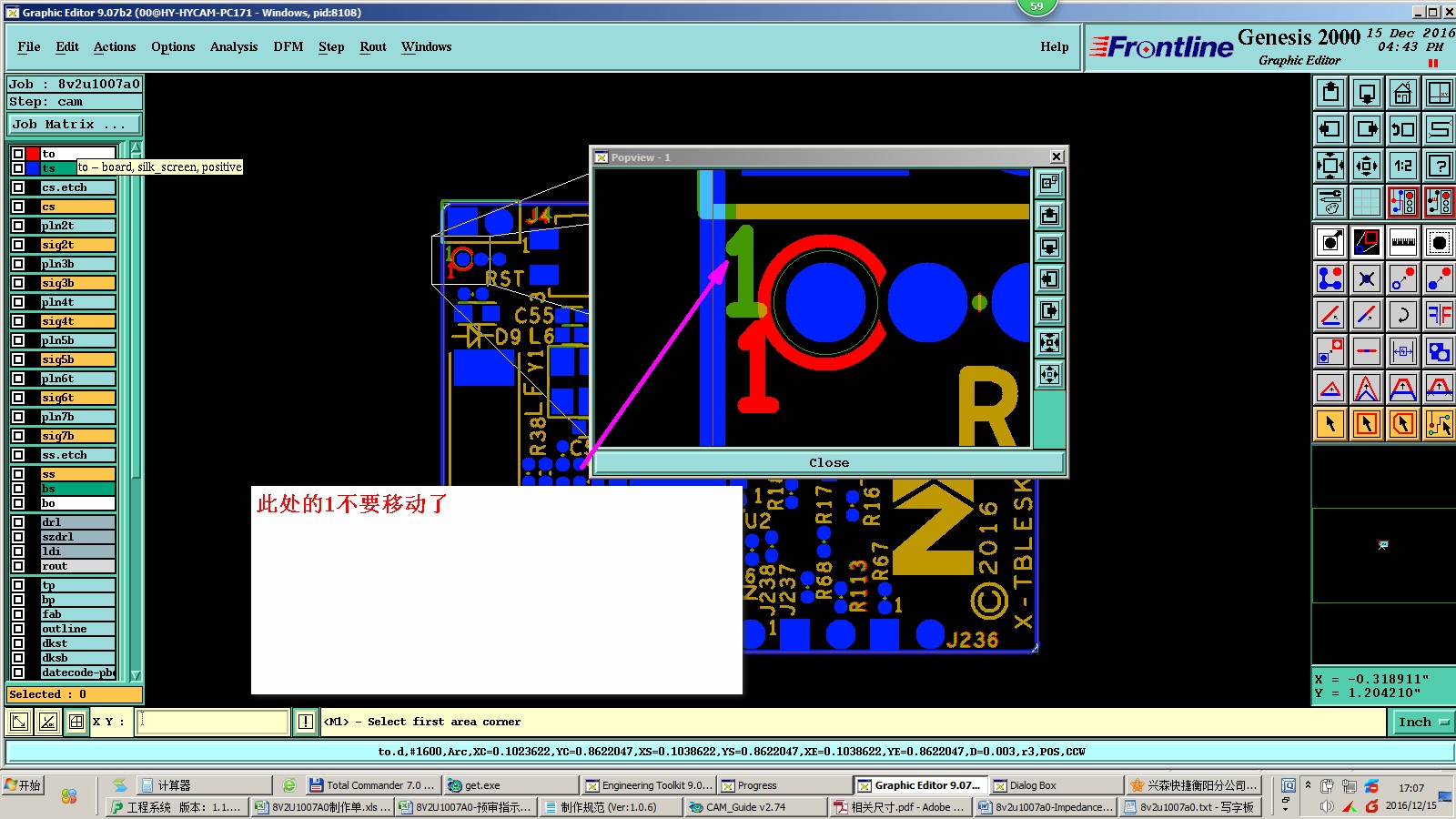
Task: Click the mirror F|F icon
Action: [x=1440, y=315]
